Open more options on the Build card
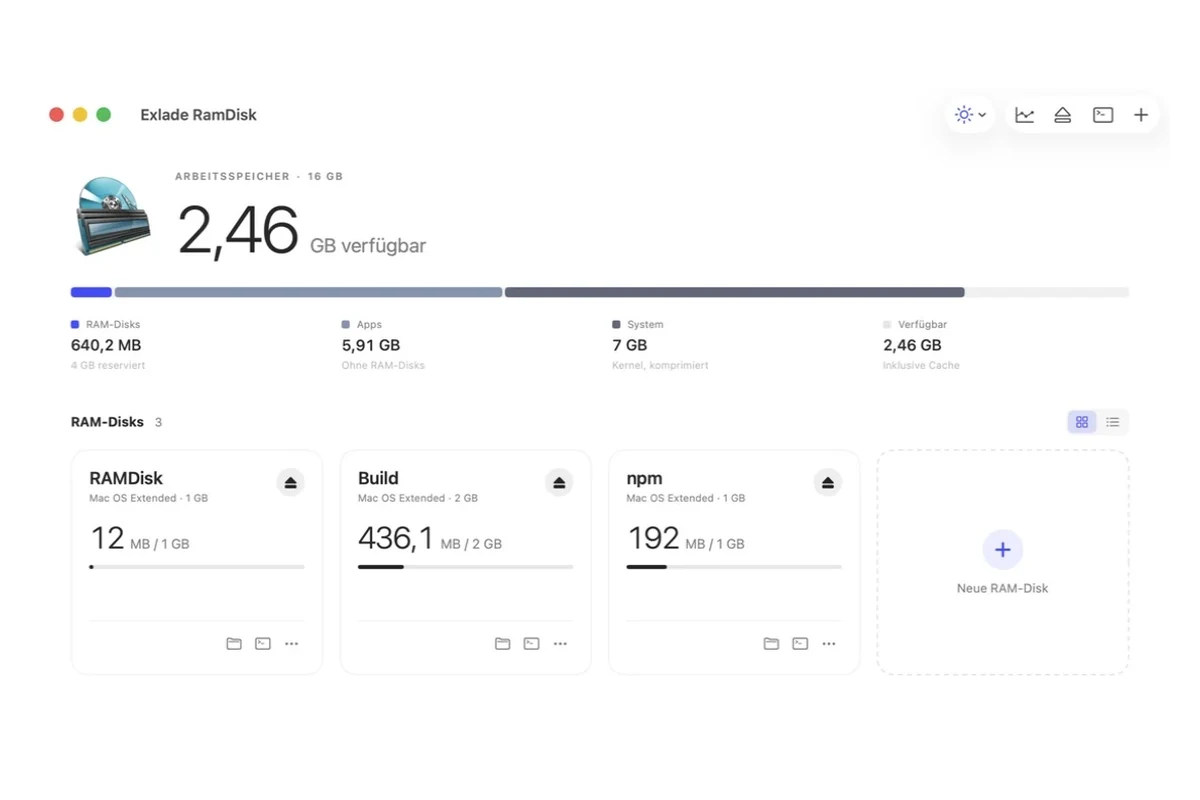Screen dimensions: 1200x800 (561, 644)
